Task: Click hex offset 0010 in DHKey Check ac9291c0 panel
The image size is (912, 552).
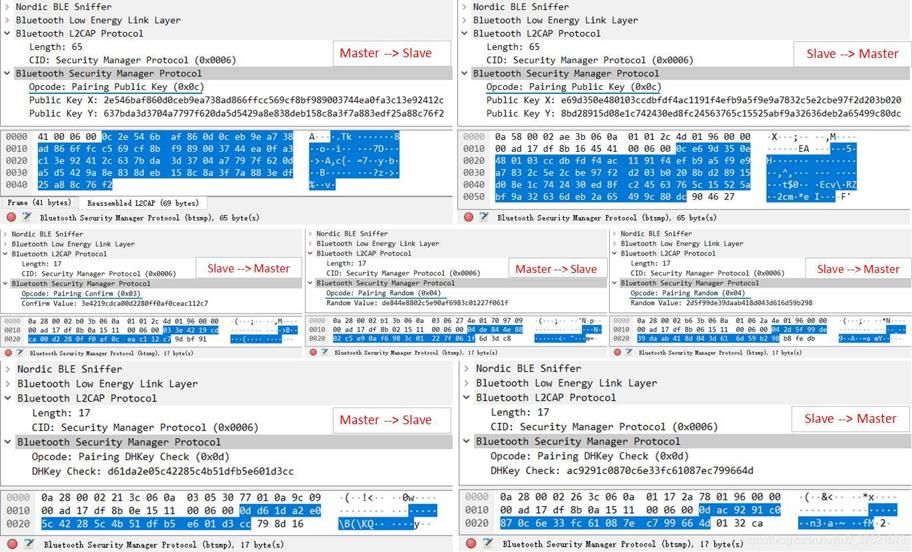Action: coord(476,510)
